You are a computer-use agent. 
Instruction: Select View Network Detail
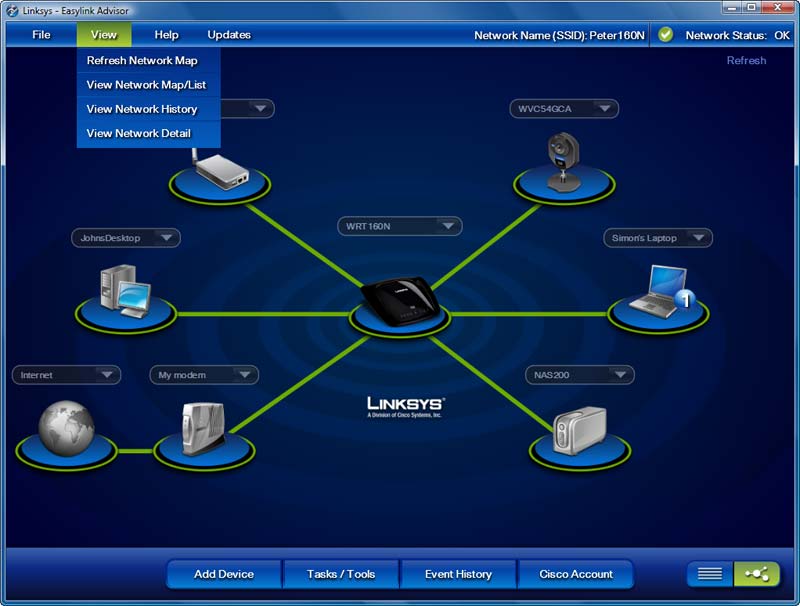pos(148,134)
